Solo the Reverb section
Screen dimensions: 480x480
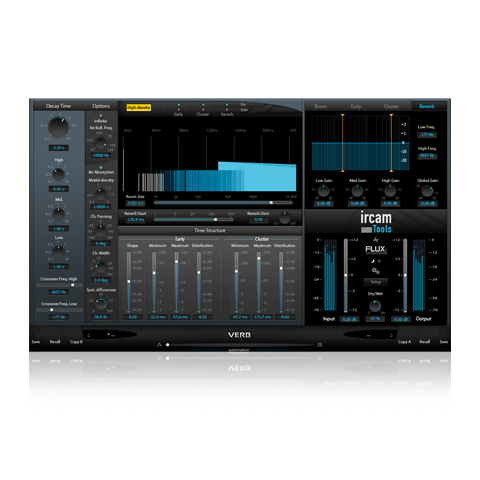[227, 109]
